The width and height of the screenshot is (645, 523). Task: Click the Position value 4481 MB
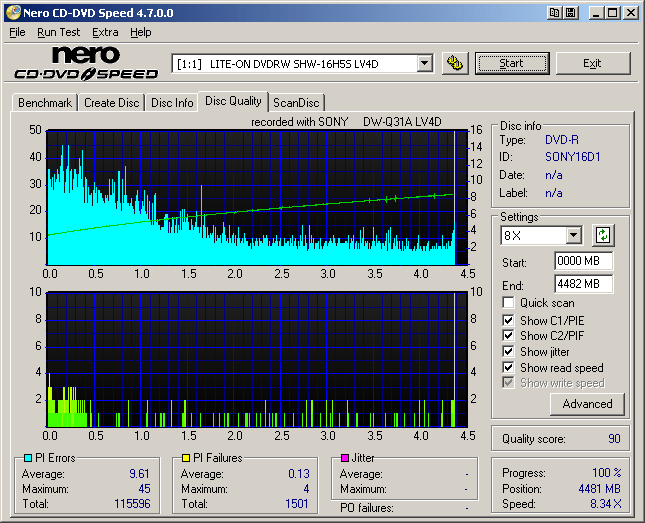coord(599,488)
